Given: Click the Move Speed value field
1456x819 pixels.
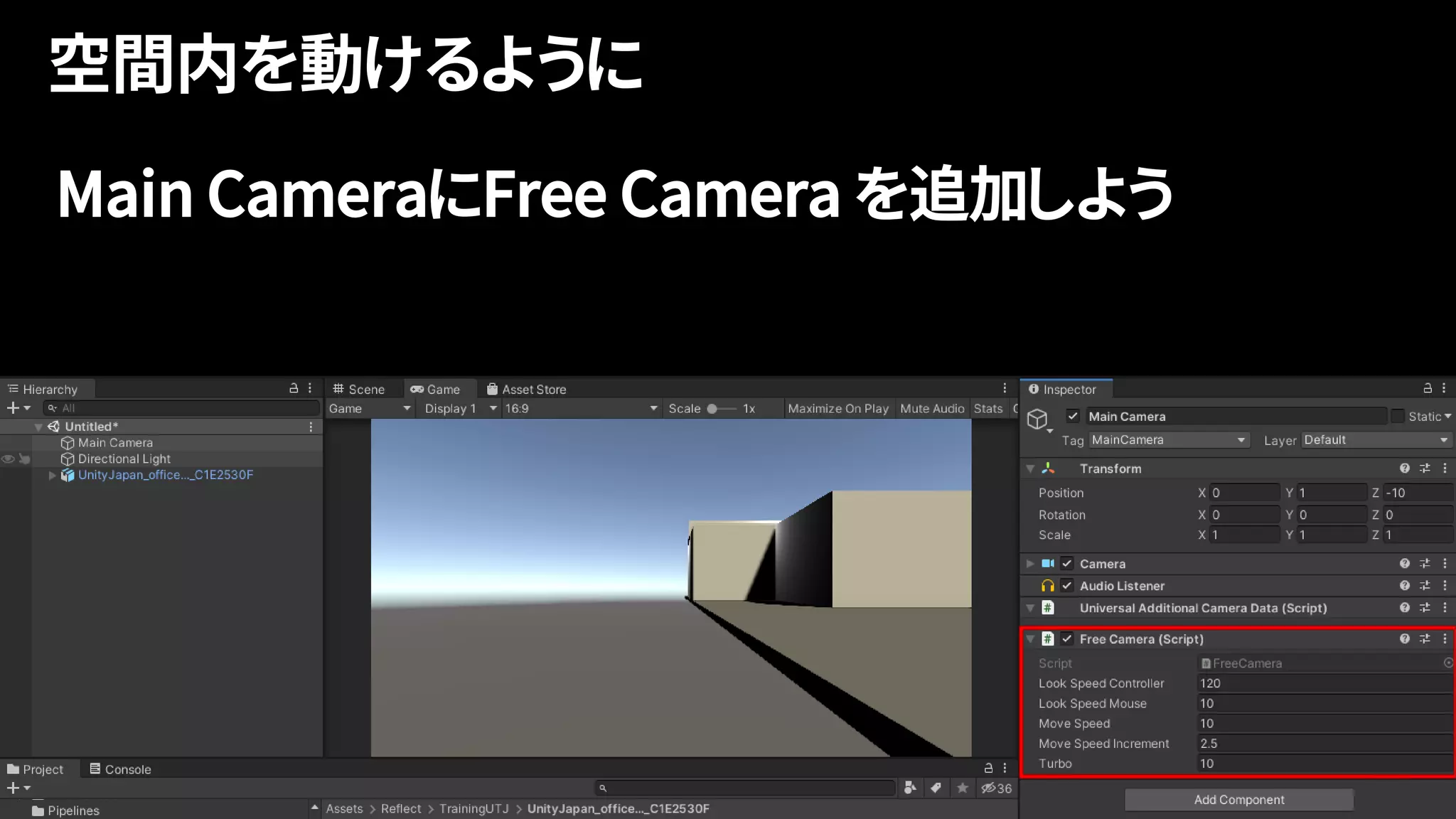Looking at the screenshot, I should [x=1325, y=723].
